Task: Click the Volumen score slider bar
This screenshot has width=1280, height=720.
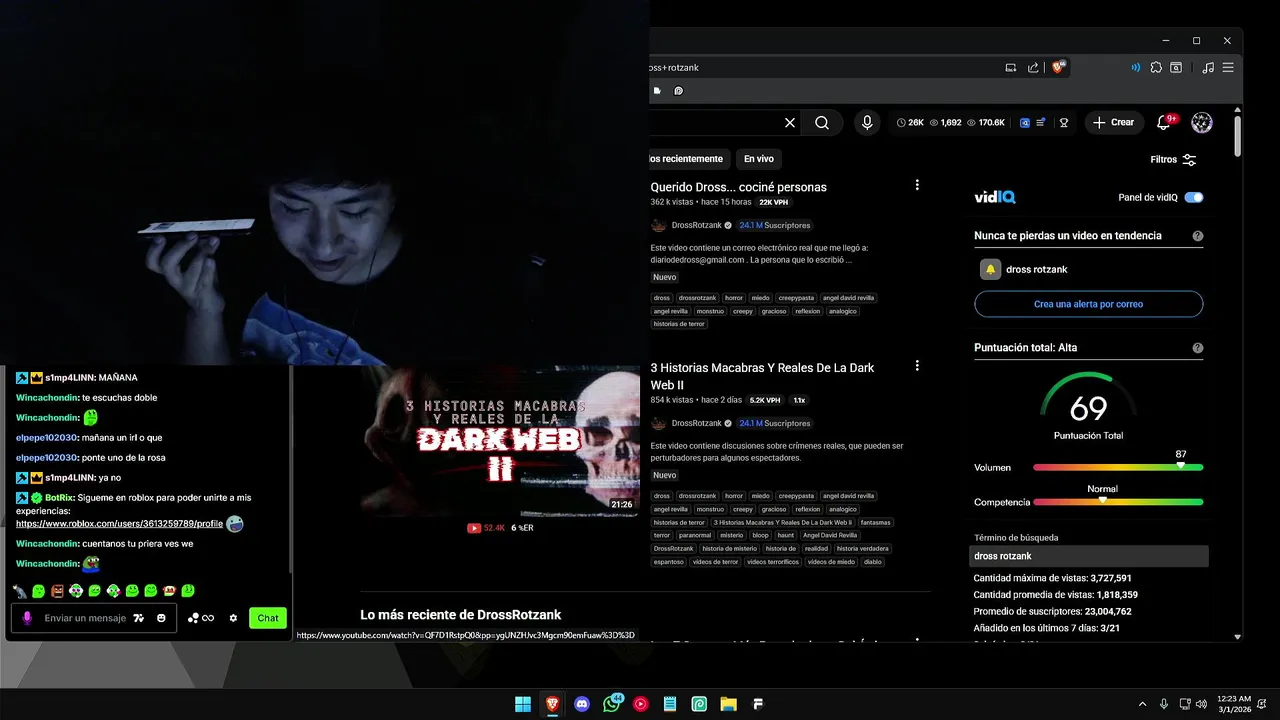Action: (1118, 467)
